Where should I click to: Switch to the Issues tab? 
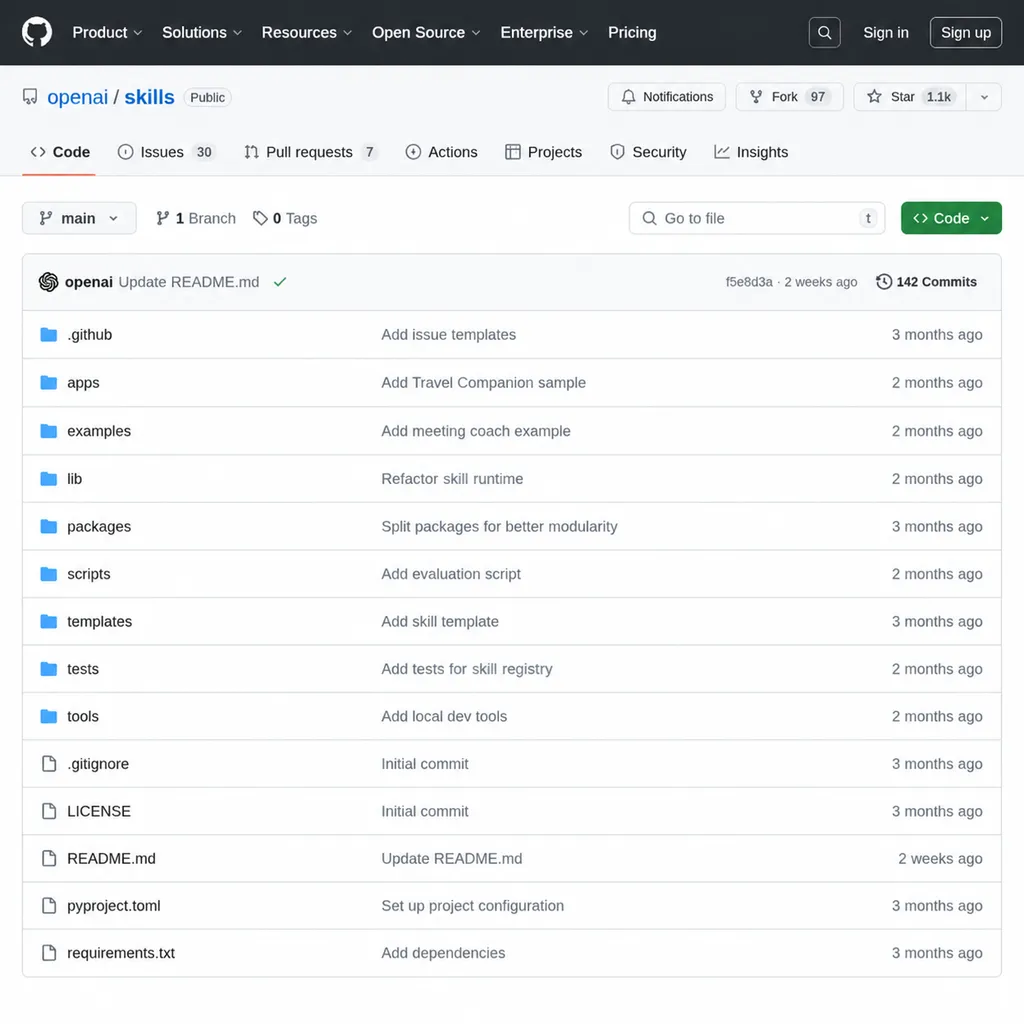pos(166,152)
